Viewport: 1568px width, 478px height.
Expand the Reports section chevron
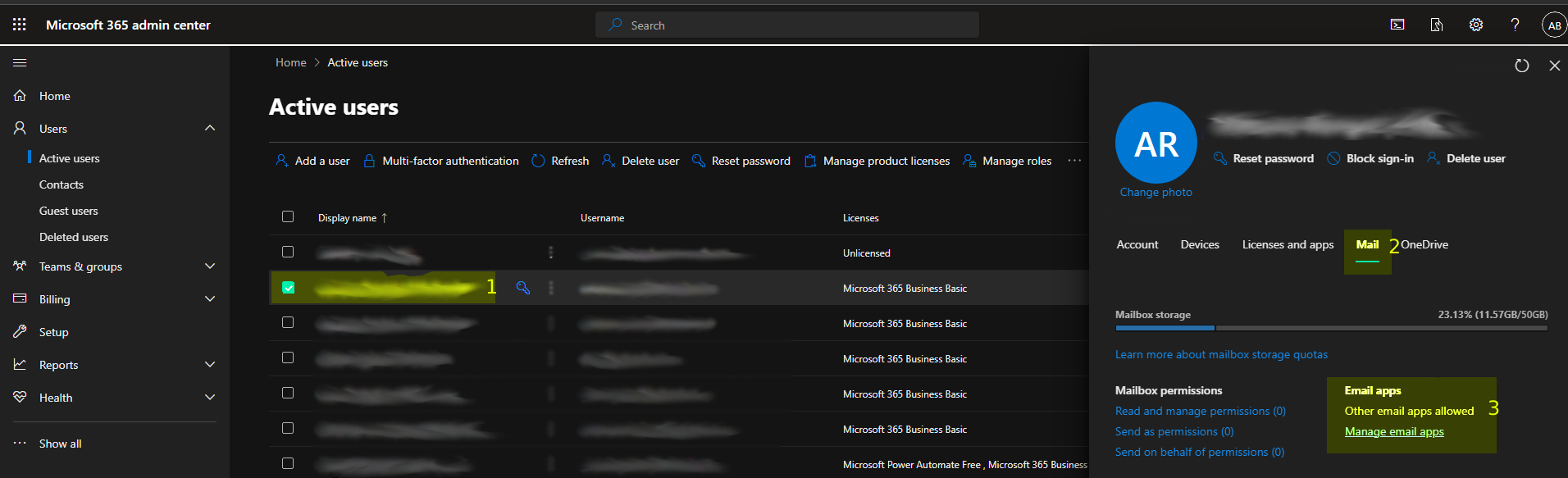point(210,364)
